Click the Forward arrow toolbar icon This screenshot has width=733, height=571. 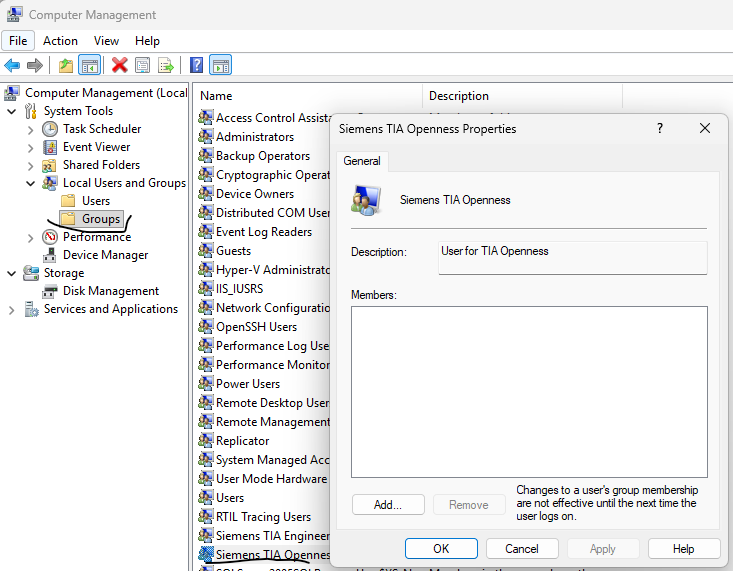pos(35,65)
